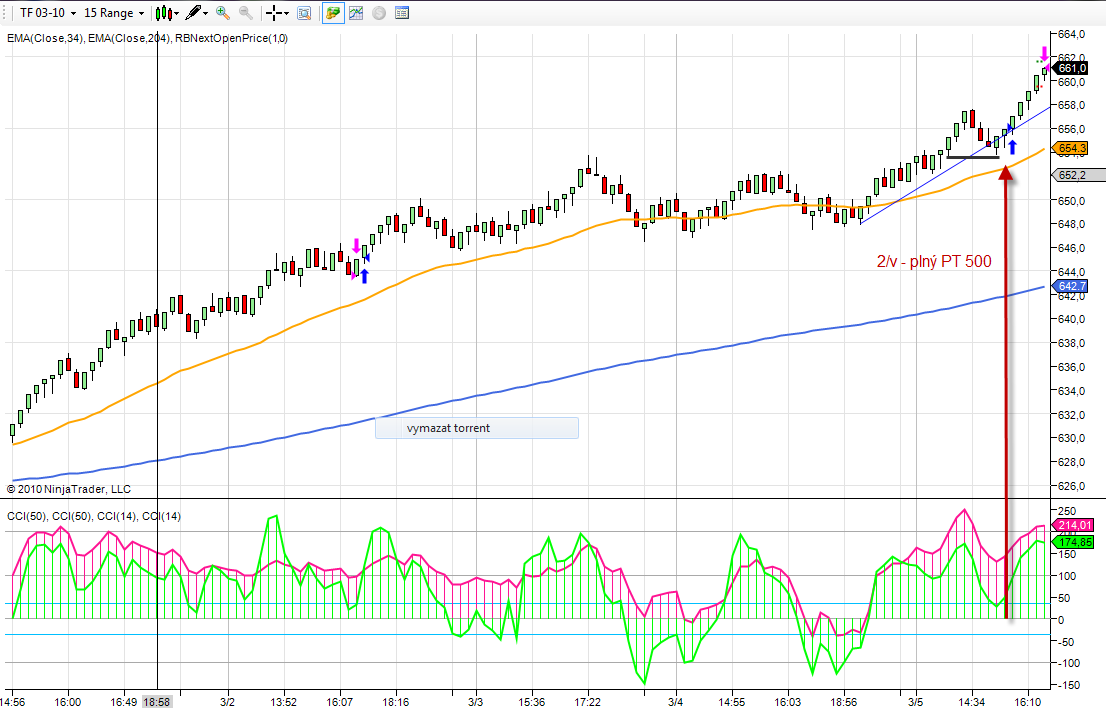The width and height of the screenshot is (1106, 714).
Task: Click the toolbar drag grip handle
Action: pyautogui.click(x=6, y=13)
